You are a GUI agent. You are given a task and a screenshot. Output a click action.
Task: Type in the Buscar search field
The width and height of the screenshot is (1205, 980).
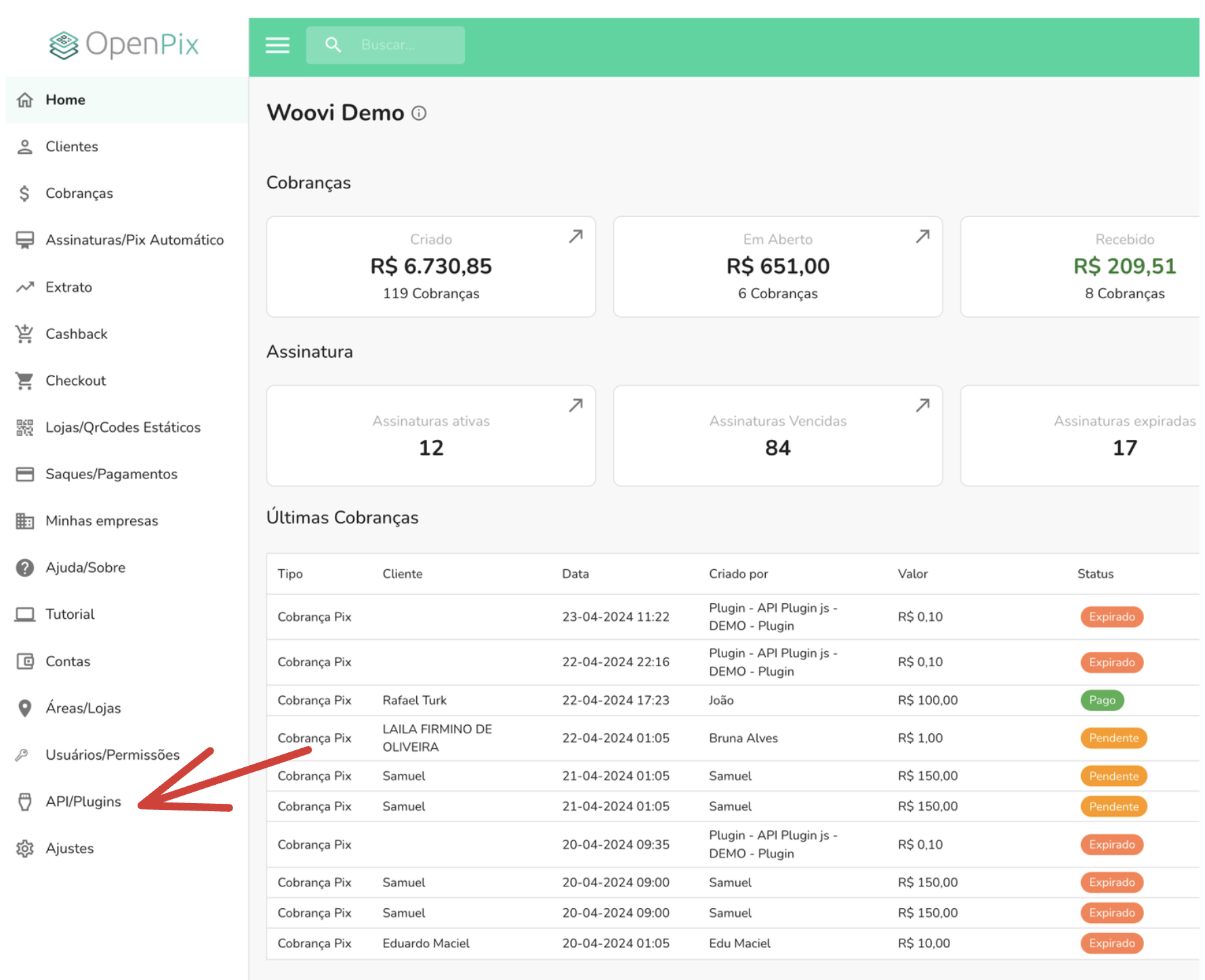coord(407,45)
